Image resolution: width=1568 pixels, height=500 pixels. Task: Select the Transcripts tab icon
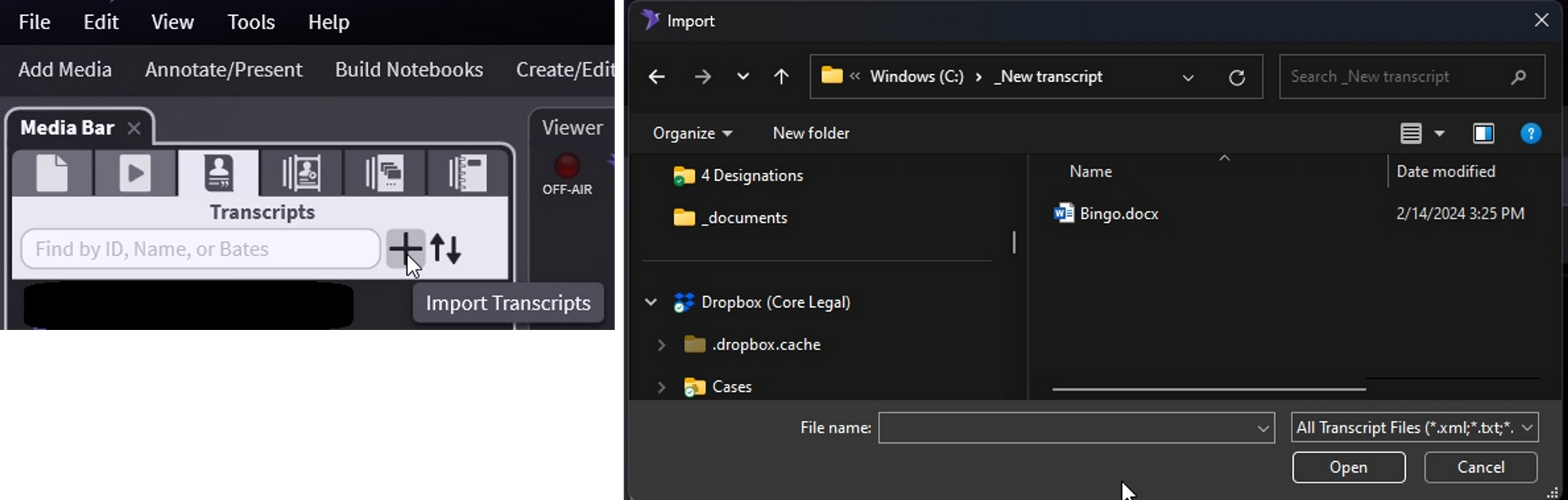coord(219,173)
